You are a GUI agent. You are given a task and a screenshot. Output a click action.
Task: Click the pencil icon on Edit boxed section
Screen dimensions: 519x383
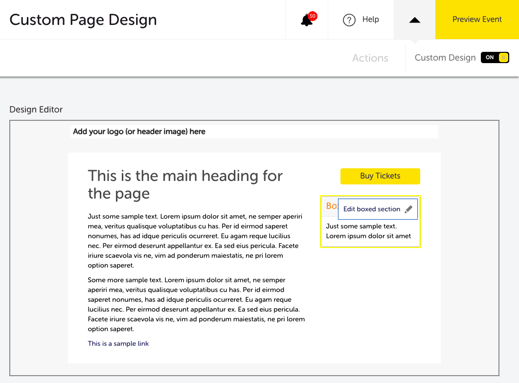pos(408,209)
